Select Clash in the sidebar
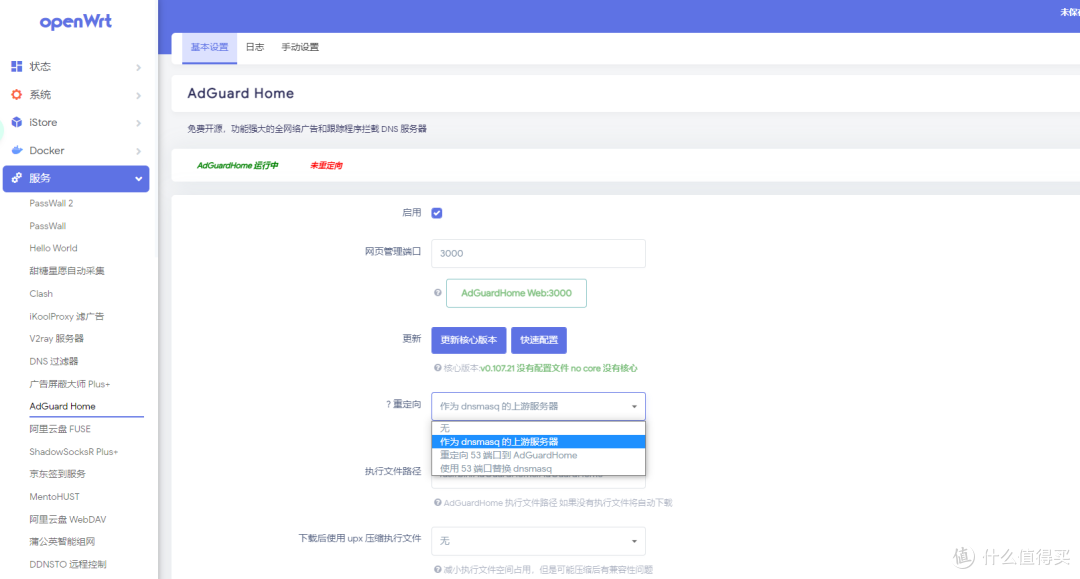This screenshot has height=579, width=1080. [x=41, y=293]
